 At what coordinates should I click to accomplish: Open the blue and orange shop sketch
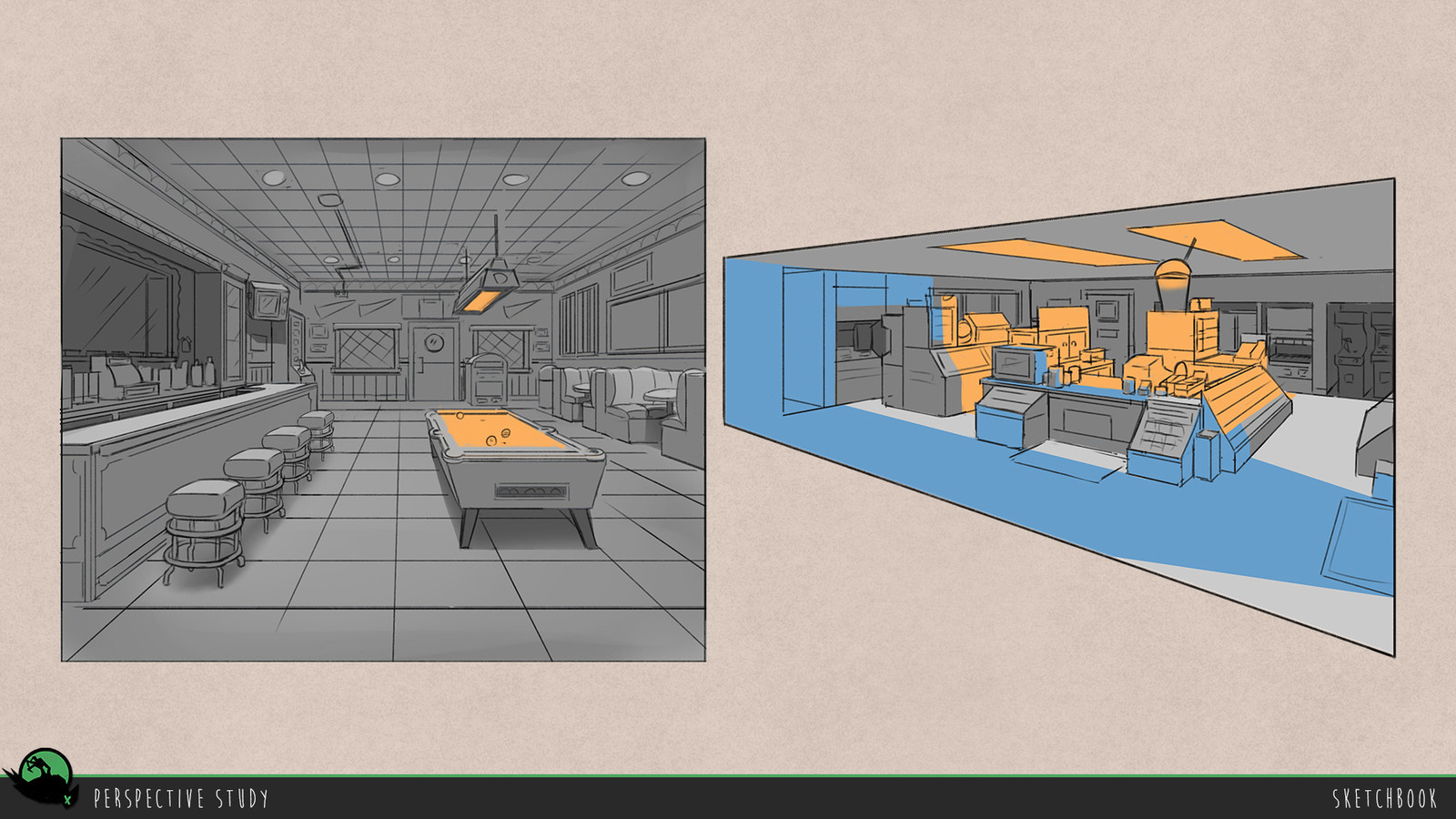(1059, 417)
